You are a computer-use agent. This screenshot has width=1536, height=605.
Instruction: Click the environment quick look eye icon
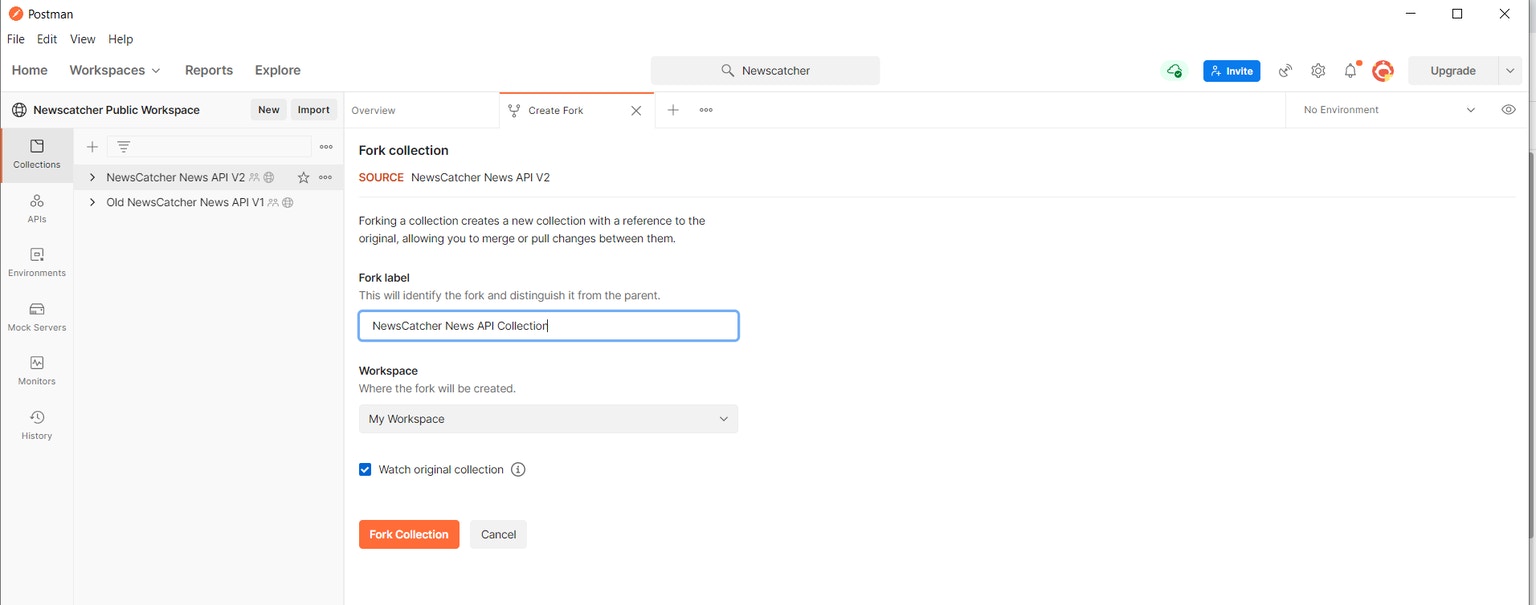point(1509,110)
